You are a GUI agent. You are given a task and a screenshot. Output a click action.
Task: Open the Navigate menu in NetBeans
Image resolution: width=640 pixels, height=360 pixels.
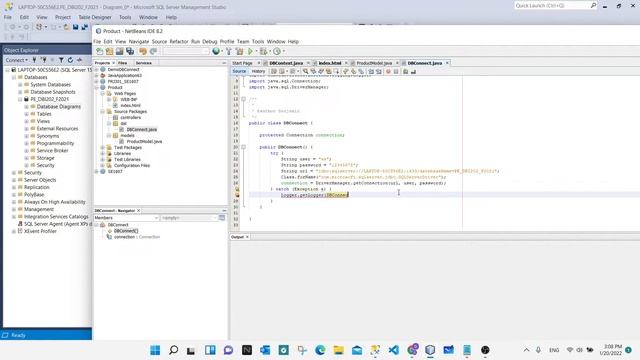point(139,42)
